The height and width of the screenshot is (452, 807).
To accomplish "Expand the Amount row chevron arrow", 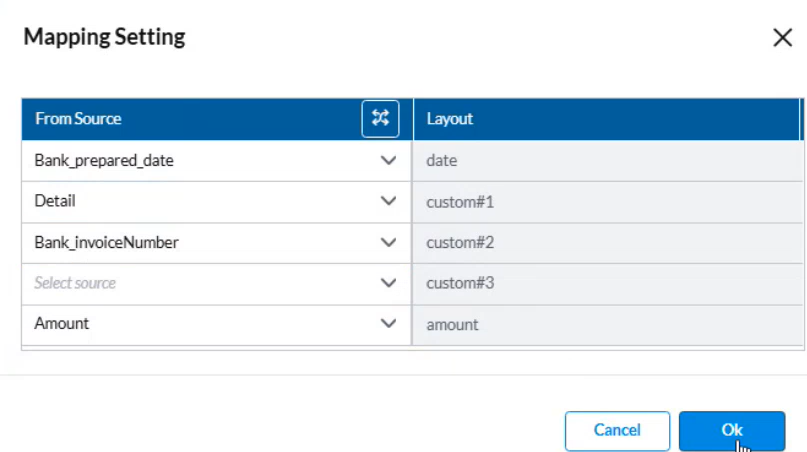I will [x=389, y=324].
